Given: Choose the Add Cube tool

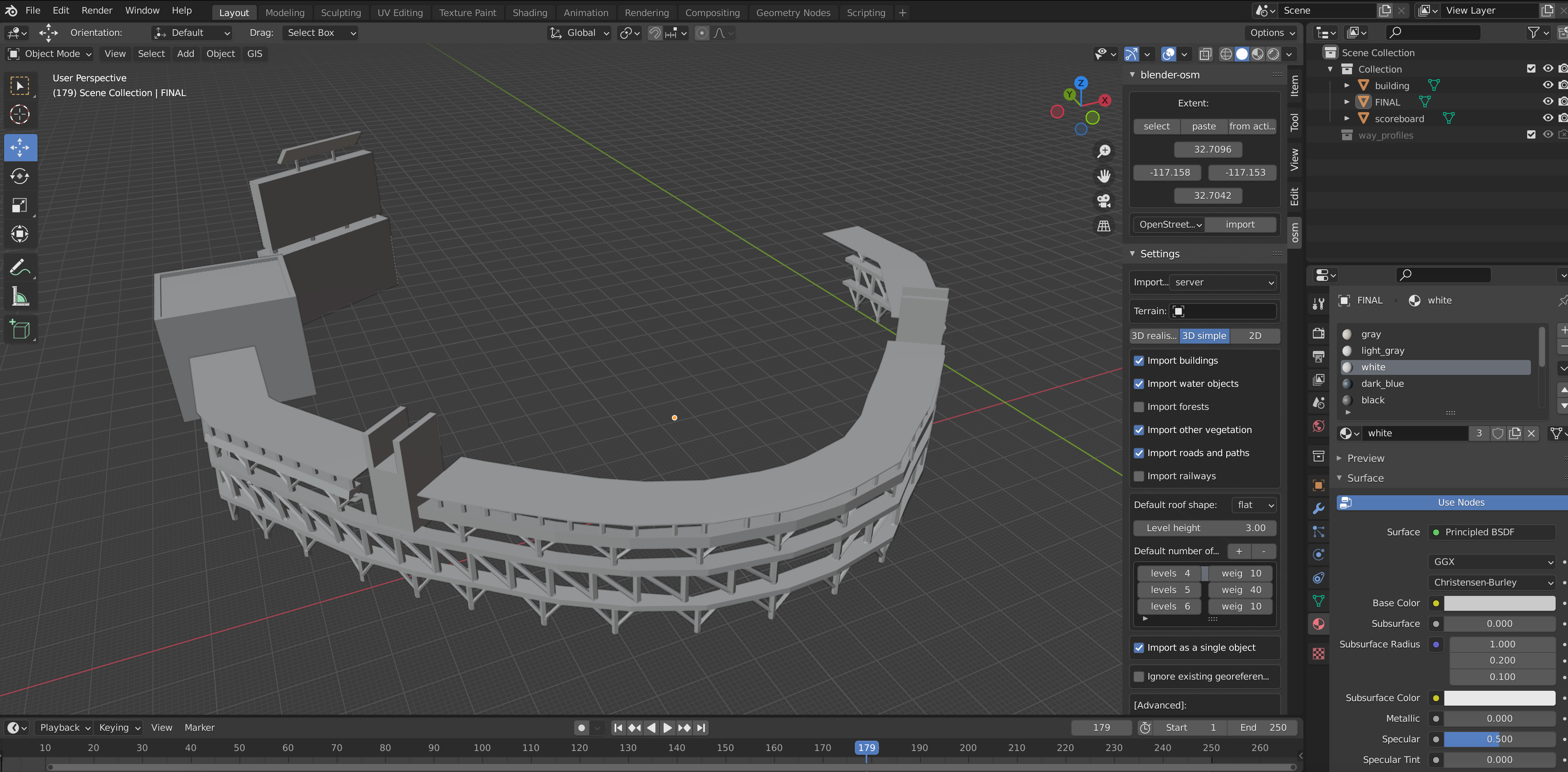Looking at the screenshot, I should (x=20, y=330).
